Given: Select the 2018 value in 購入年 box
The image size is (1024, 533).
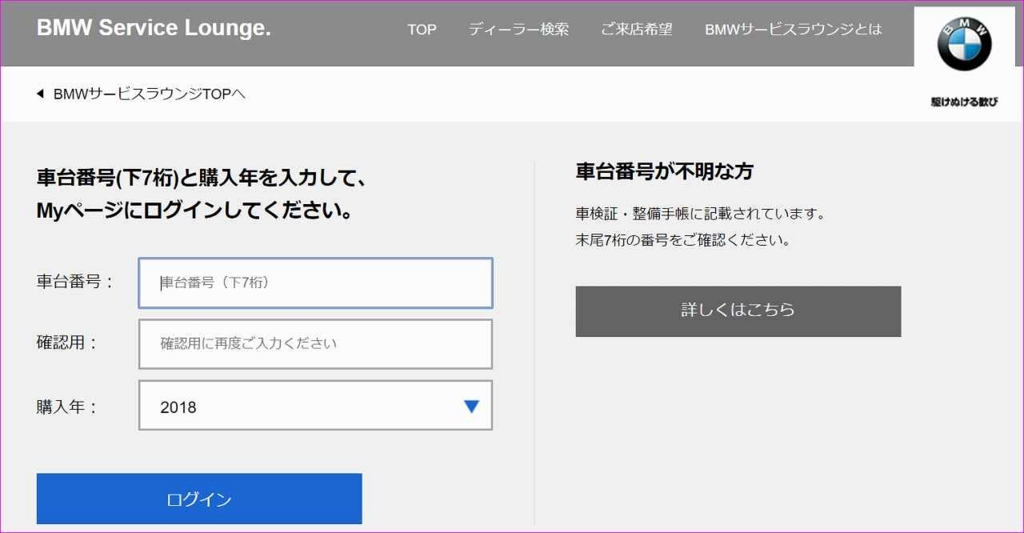Looking at the screenshot, I should tap(178, 407).
